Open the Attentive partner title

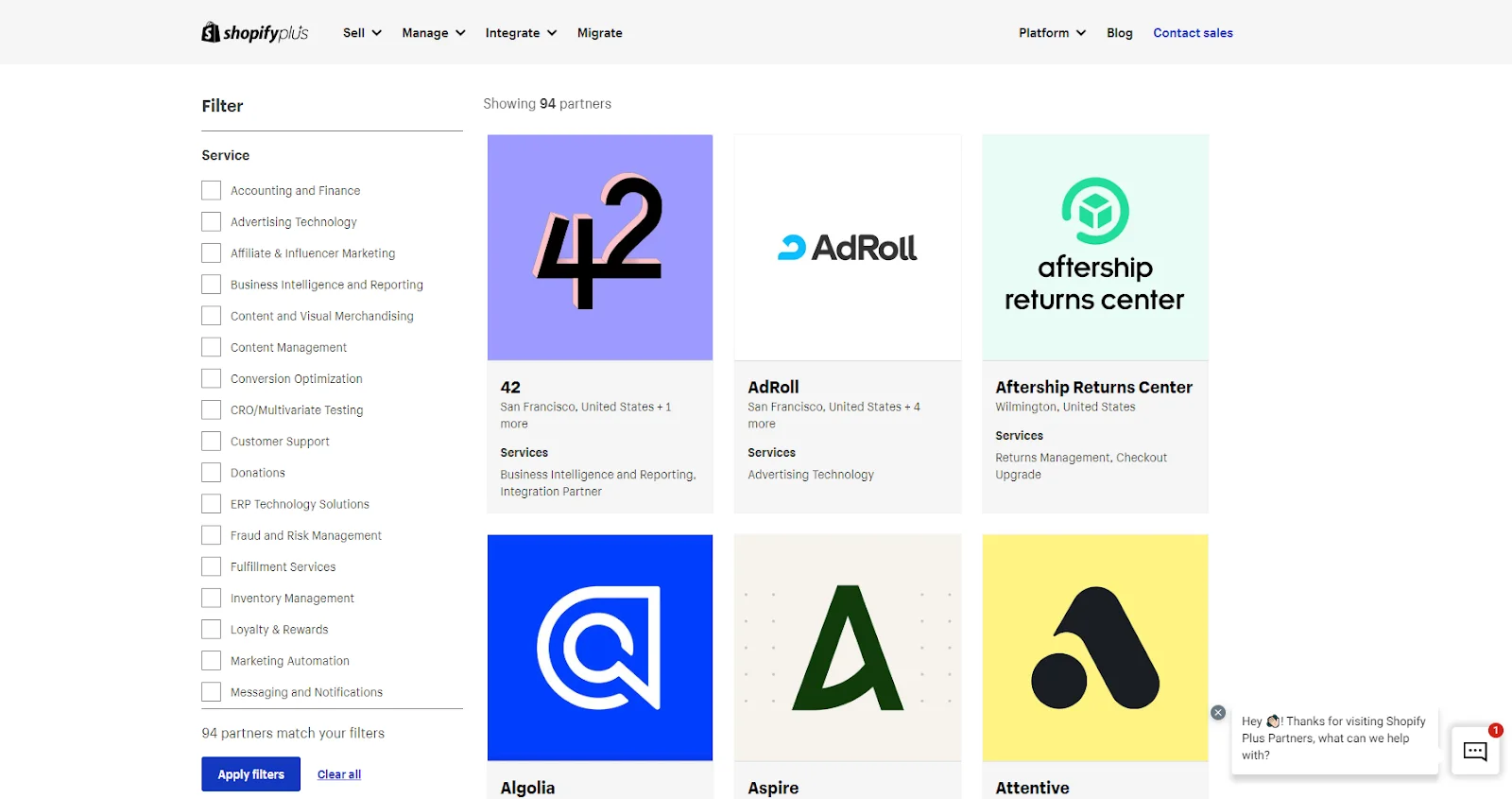(1032, 788)
